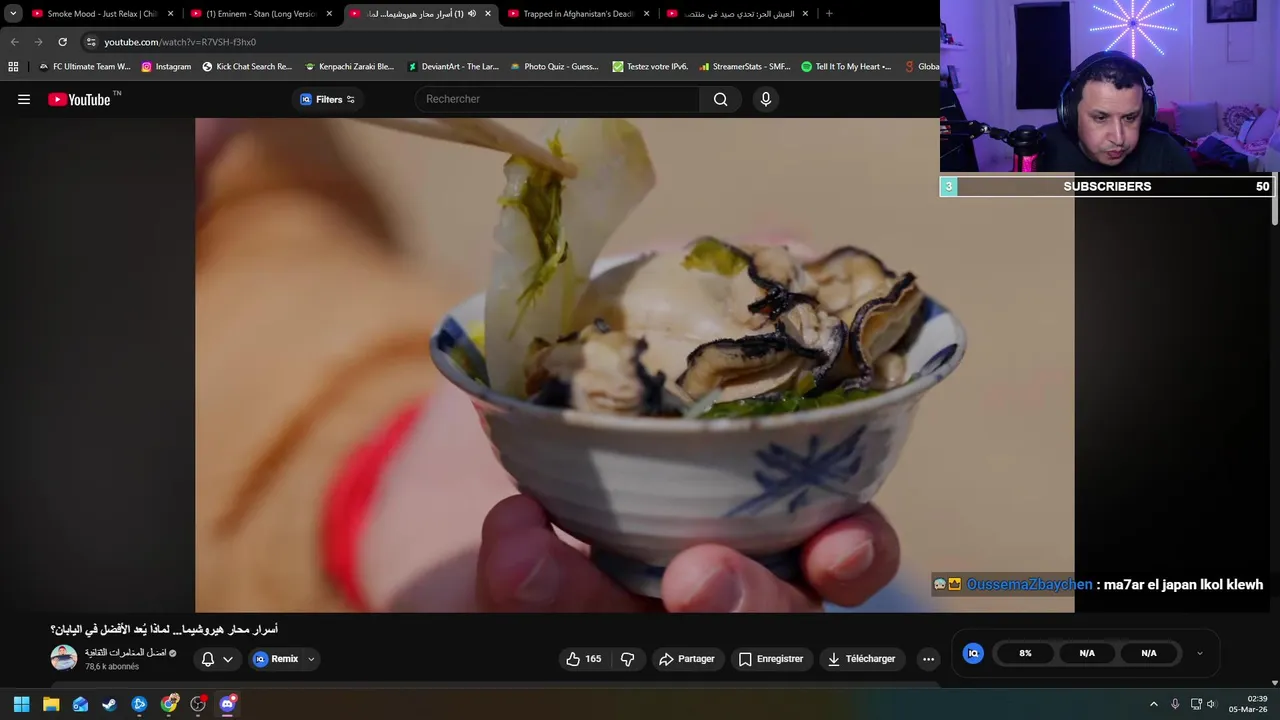The image size is (1280, 720).
Task: Open the bookmarks apps grid icon
Action: (13, 67)
